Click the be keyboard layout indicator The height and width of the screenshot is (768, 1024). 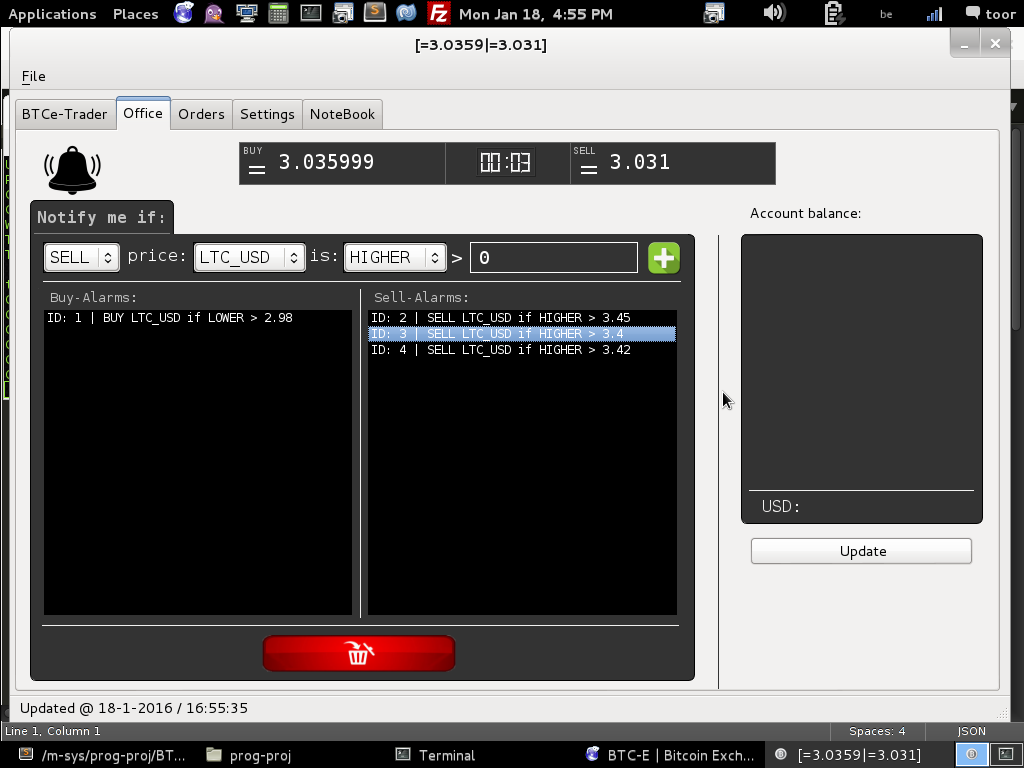click(x=886, y=14)
